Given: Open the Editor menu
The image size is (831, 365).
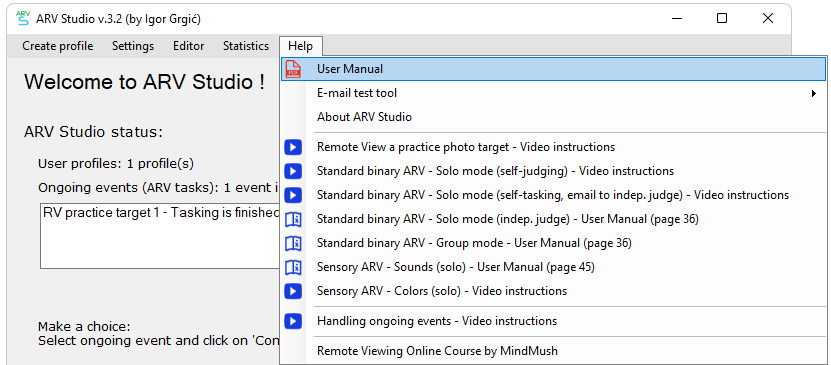Looking at the screenshot, I should (189, 46).
